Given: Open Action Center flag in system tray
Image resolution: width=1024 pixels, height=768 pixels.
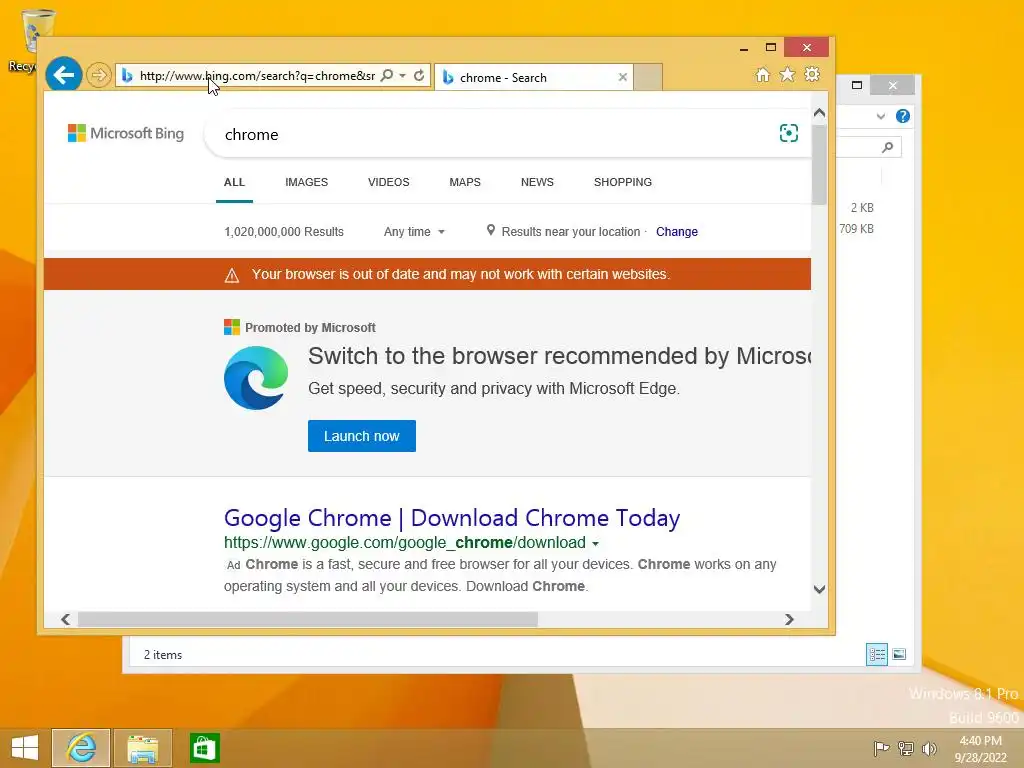Looking at the screenshot, I should coord(881,748).
